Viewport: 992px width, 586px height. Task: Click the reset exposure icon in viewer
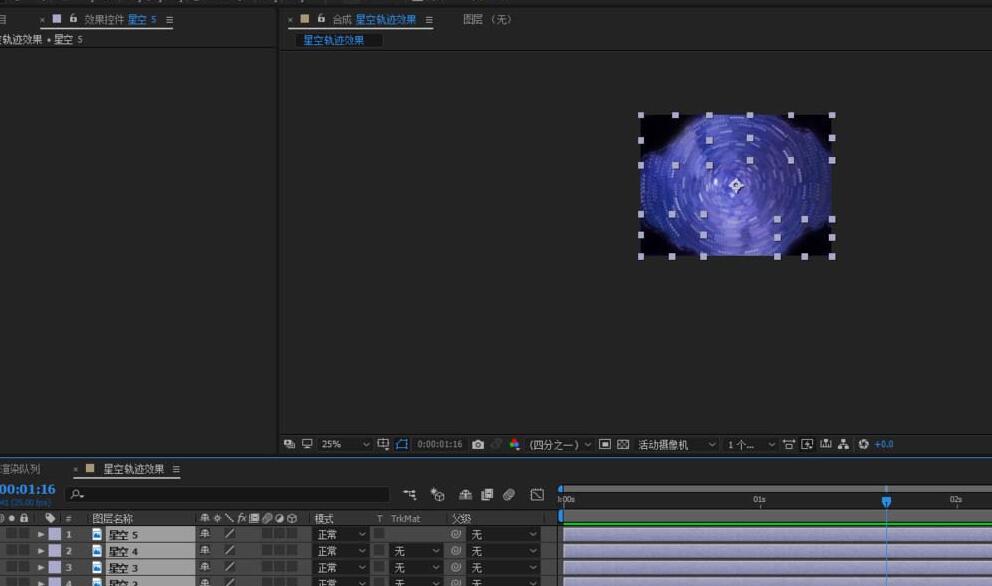pyautogui.click(x=864, y=444)
